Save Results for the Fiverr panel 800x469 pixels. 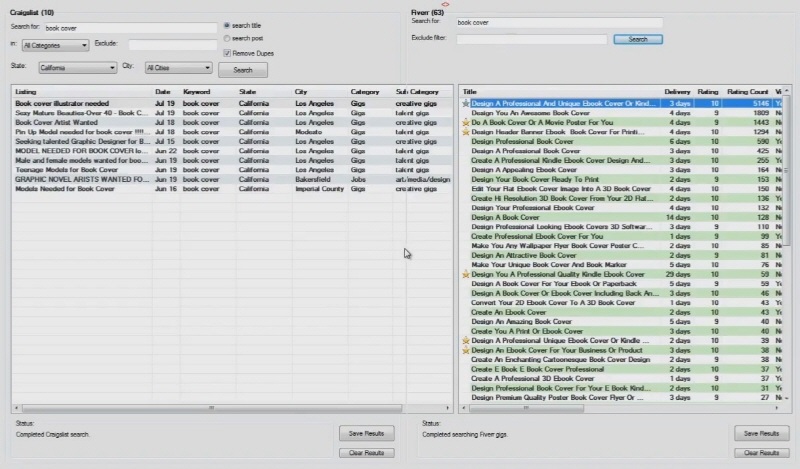coord(761,433)
